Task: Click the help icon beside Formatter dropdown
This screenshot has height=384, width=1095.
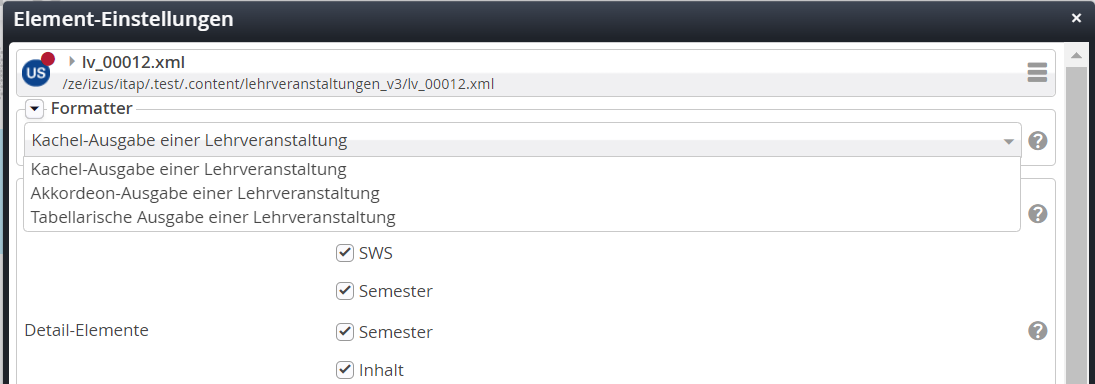Action: tap(1038, 141)
